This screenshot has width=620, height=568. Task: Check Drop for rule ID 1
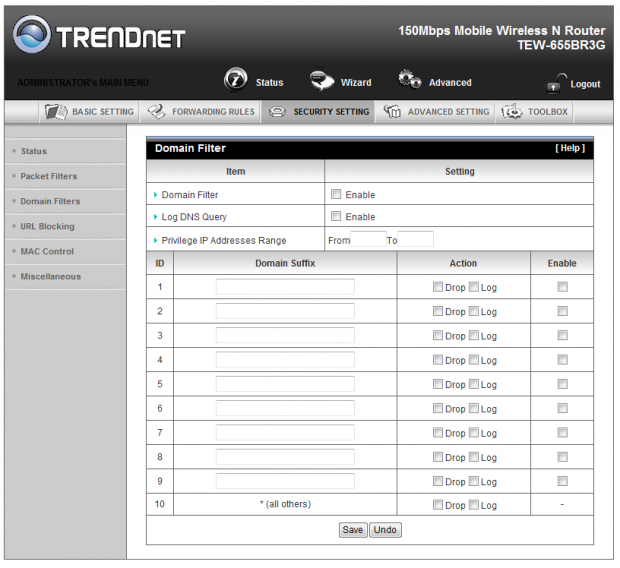438,287
